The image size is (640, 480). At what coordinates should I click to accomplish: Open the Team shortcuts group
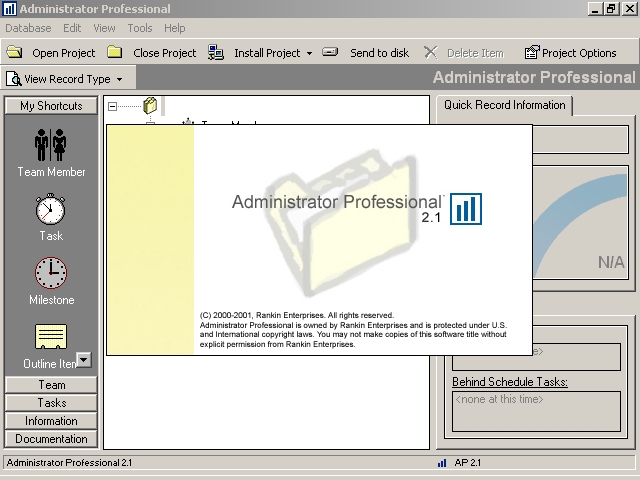pyautogui.click(x=51, y=385)
